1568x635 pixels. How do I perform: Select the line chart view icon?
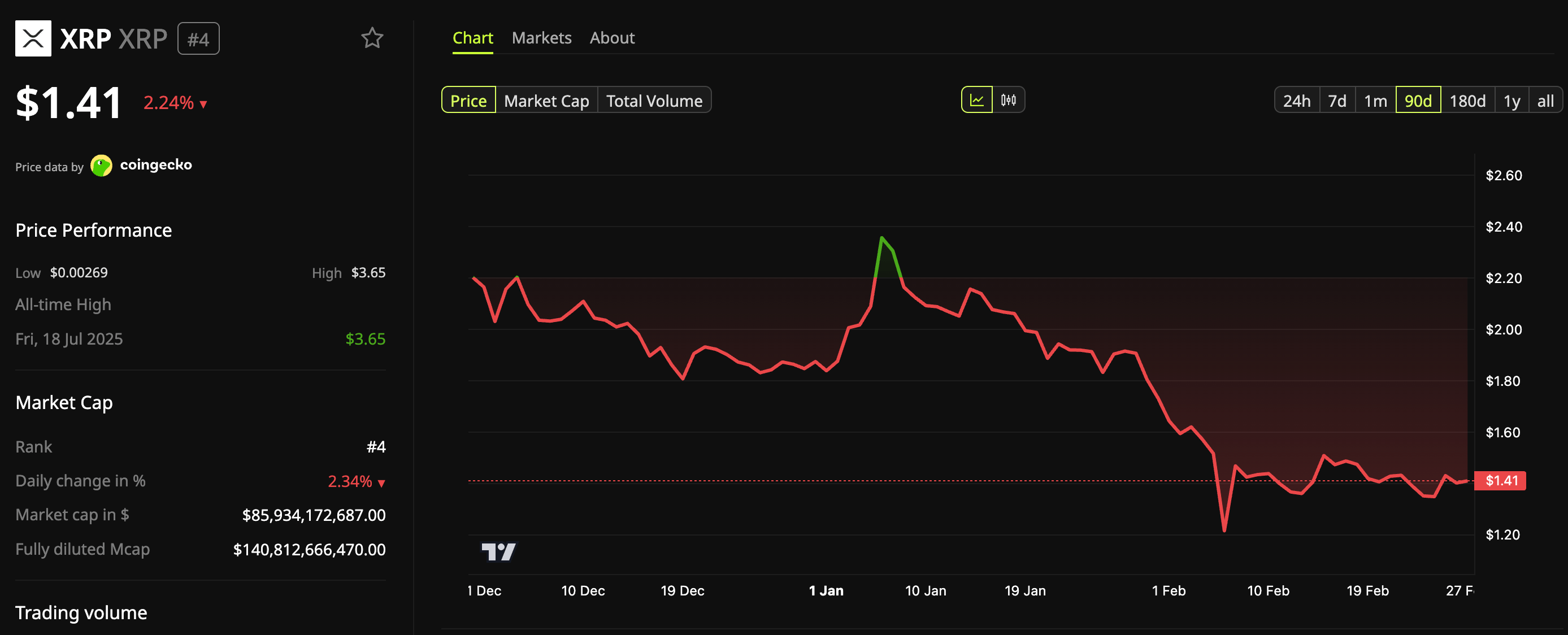[x=976, y=99]
